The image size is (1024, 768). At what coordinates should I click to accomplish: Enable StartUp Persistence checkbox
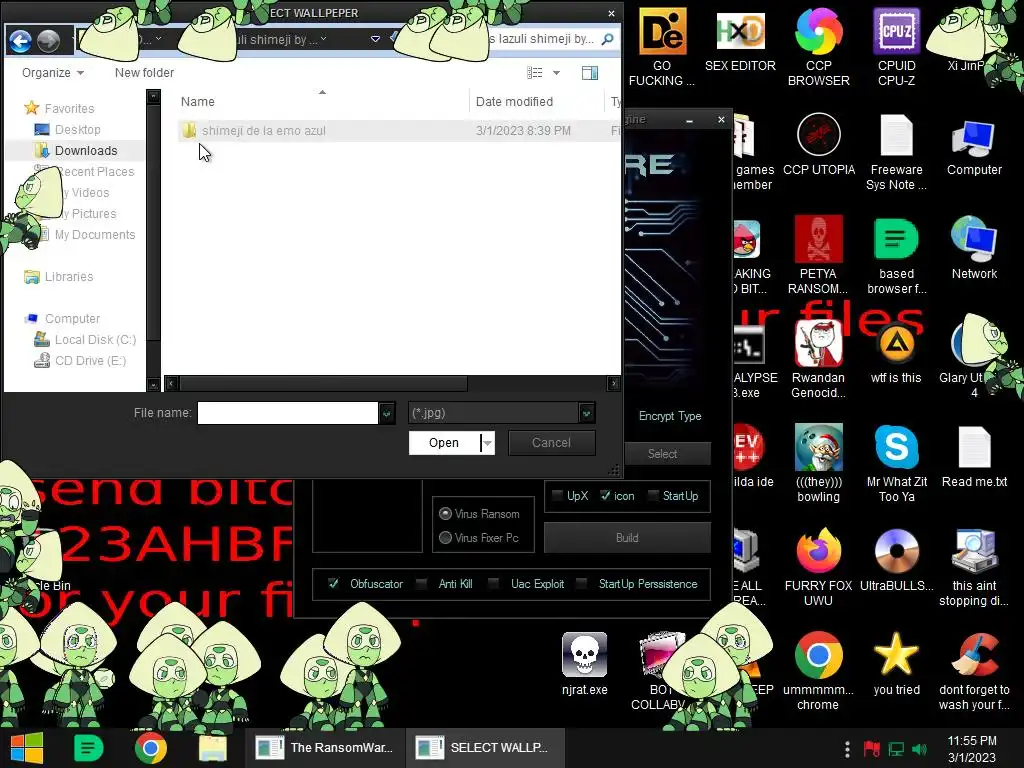pyautogui.click(x=582, y=584)
